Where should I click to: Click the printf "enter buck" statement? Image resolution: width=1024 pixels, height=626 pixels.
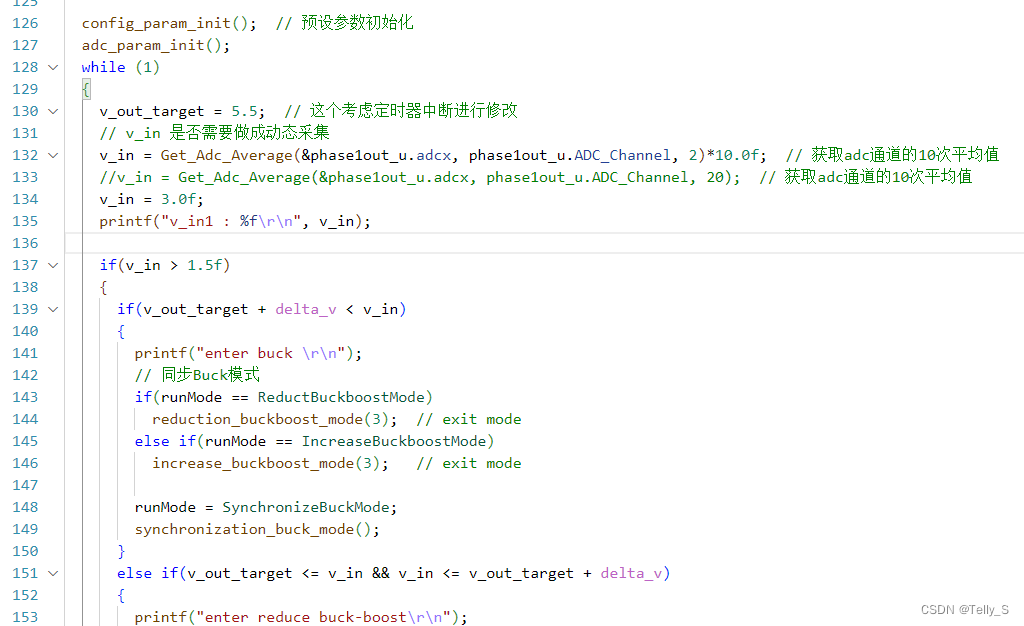coord(248,353)
